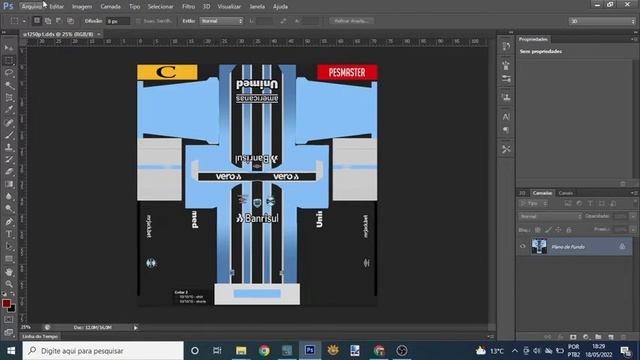The image size is (640, 360).
Task: Open the Linha do Tempo panel tab
Action: [x=40, y=336]
